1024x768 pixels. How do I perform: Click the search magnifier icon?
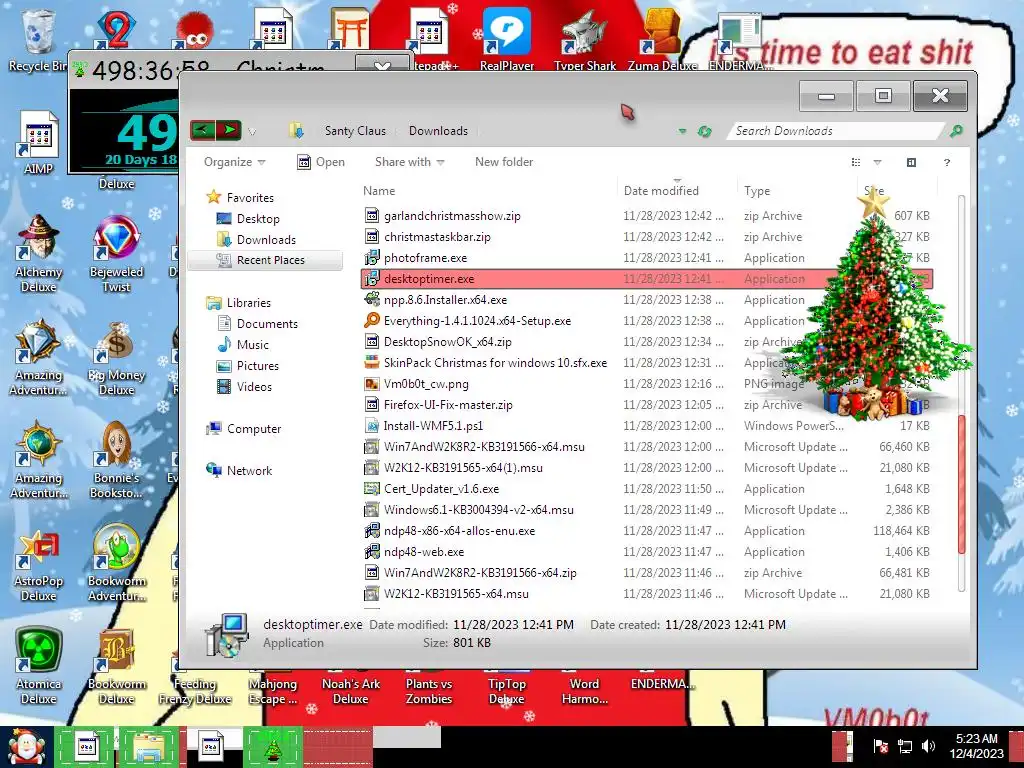[x=956, y=131]
